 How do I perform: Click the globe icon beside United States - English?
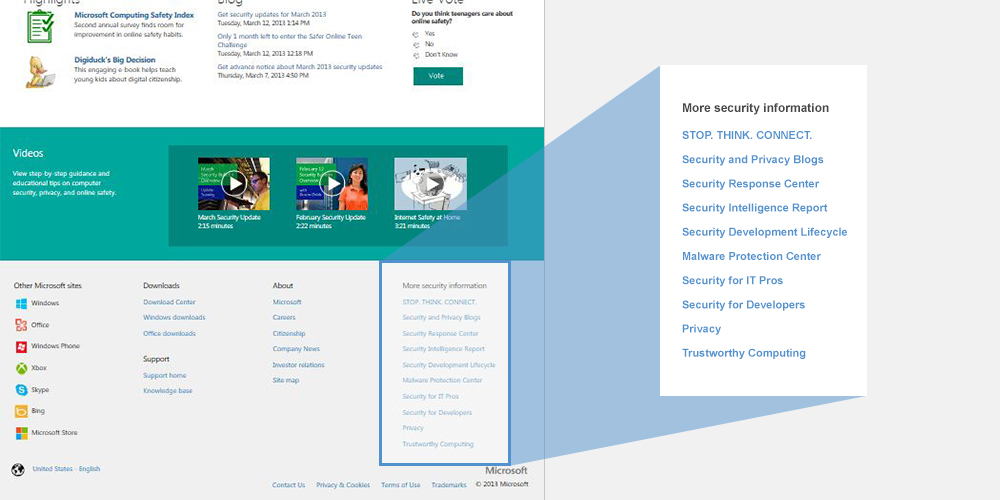pos(18,470)
